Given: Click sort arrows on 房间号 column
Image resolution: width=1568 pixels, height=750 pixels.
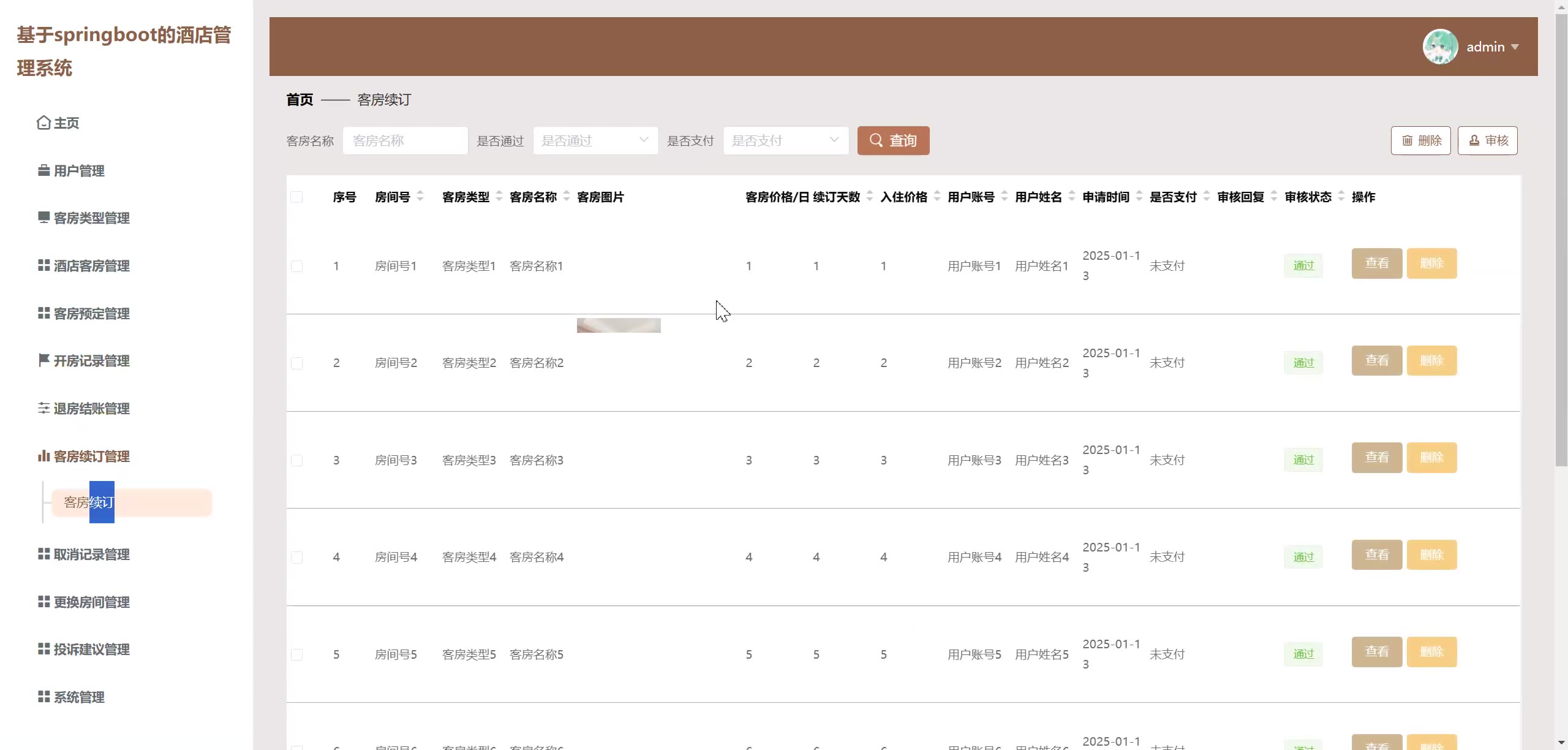Looking at the screenshot, I should pyautogui.click(x=420, y=196).
